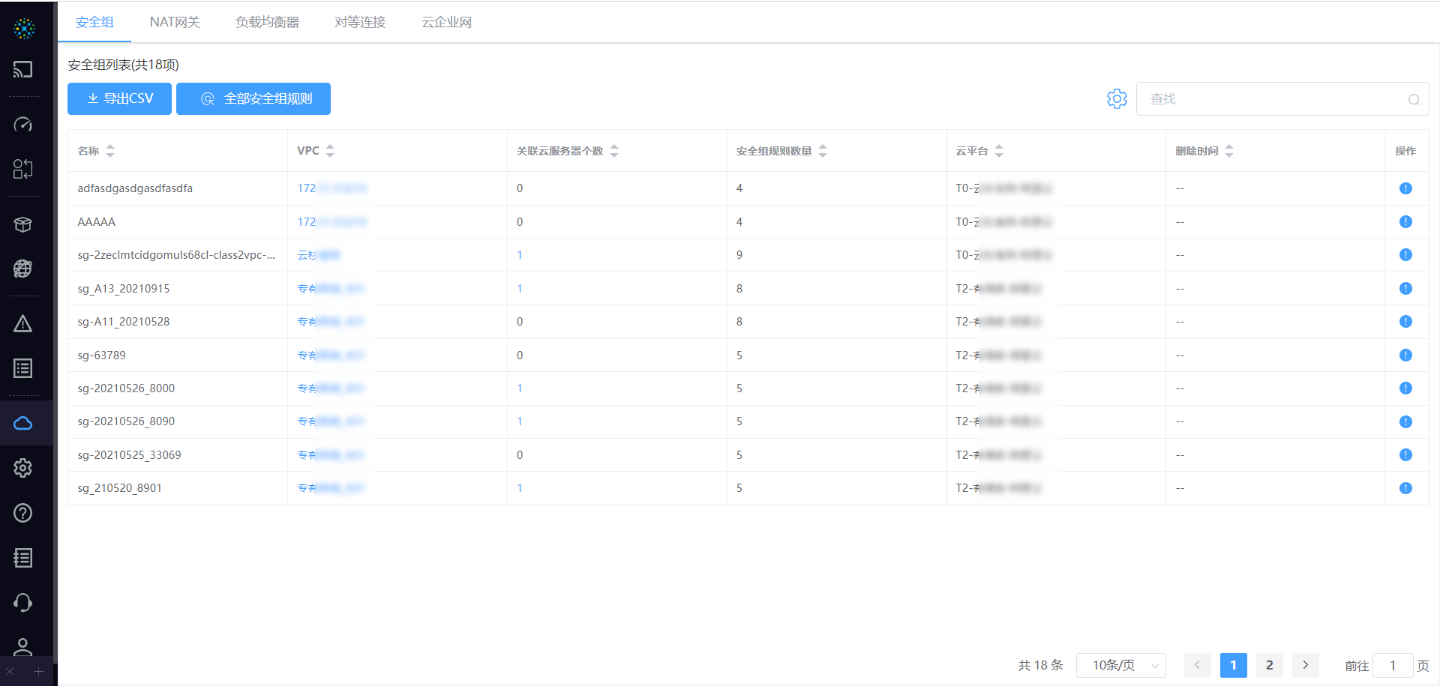Image resolution: width=1440 pixels, height=686 pixels.
Task: Open the 10条/页 page size dropdown
Action: coord(1120,665)
